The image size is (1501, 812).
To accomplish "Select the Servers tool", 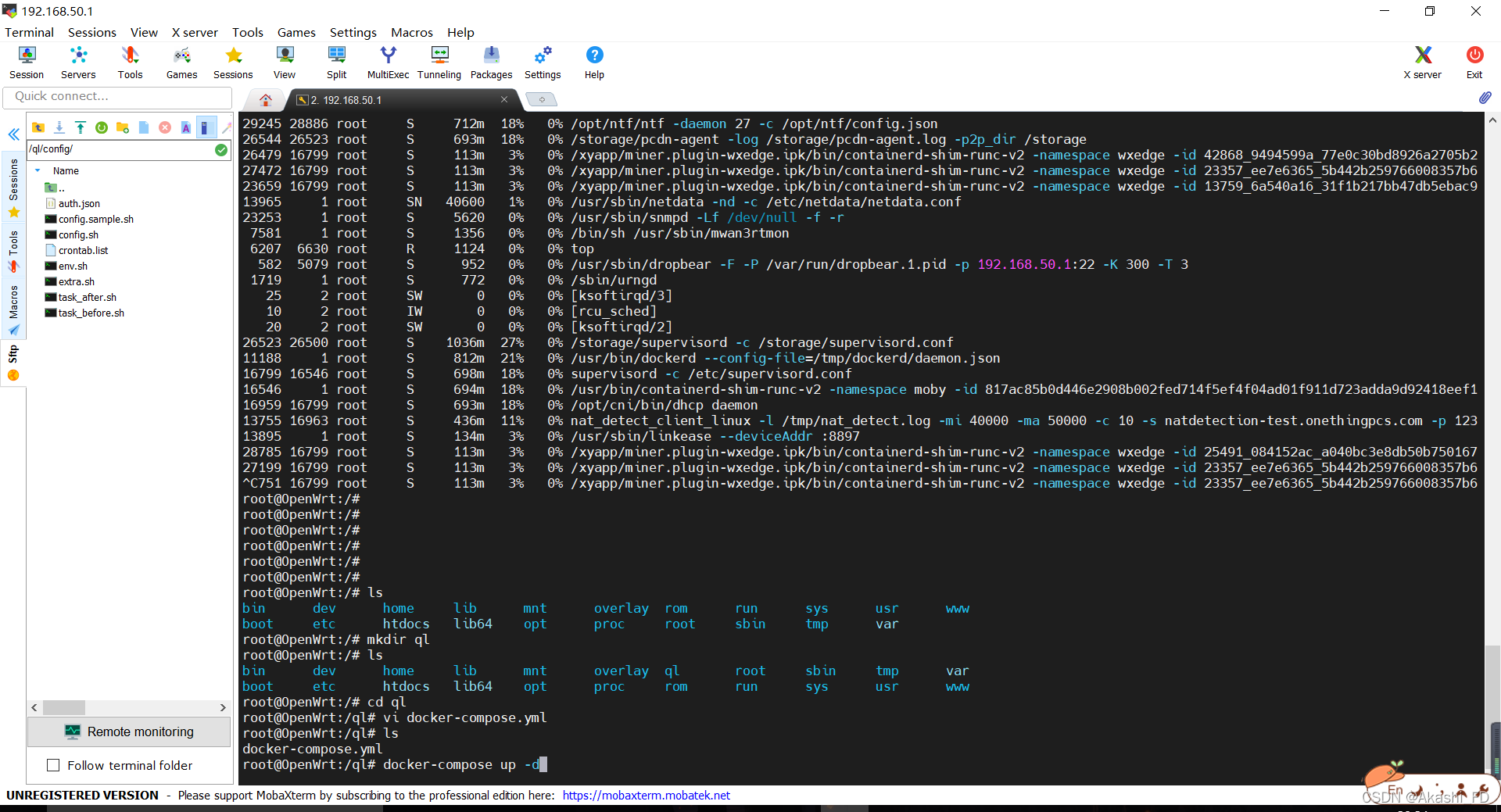I will tap(78, 61).
